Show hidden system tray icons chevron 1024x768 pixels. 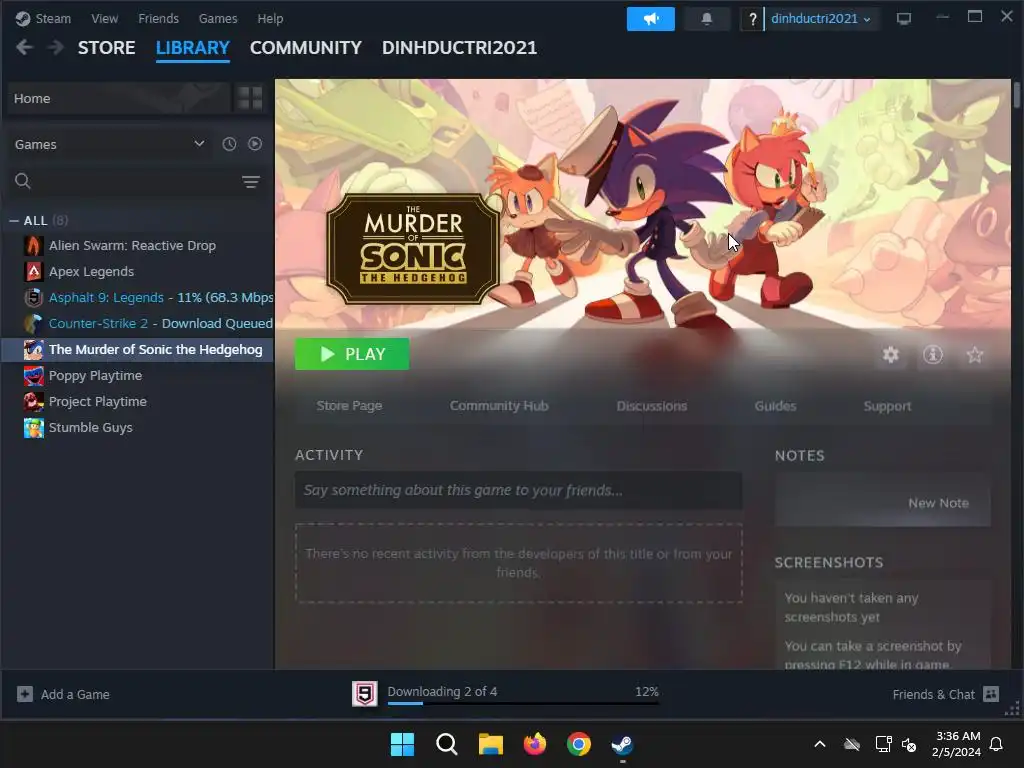(x=820, y=744)
